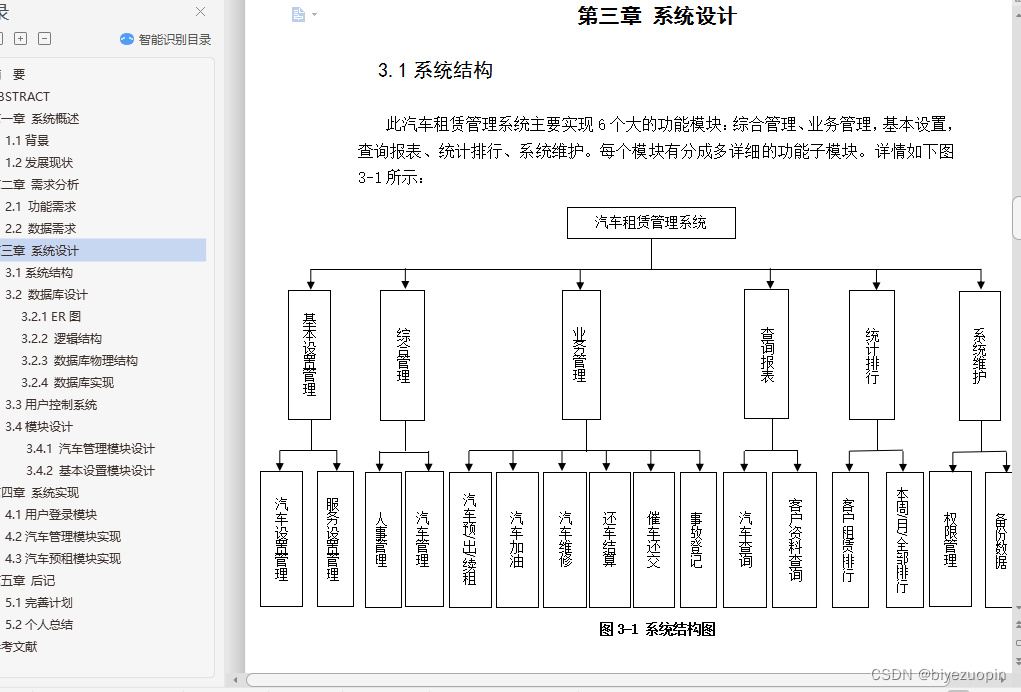This screenshot has height=692, width=1021.
Task: Click heading 第三章 系统设计
Action: click(657, 16)
